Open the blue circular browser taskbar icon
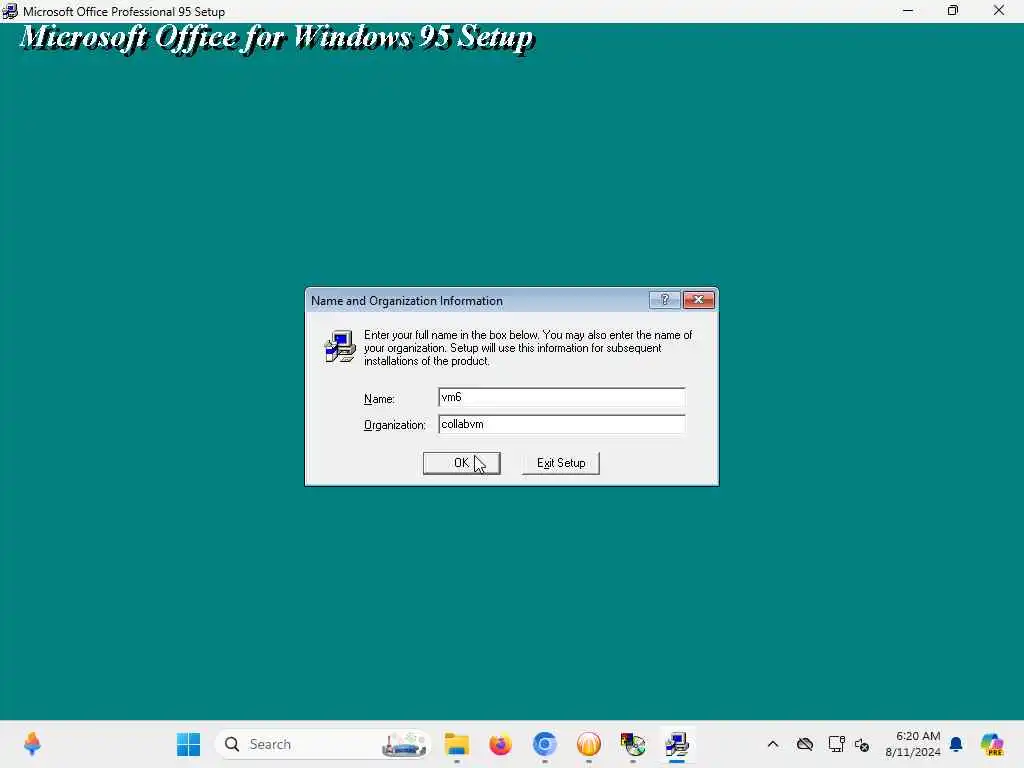 [545, 744]
